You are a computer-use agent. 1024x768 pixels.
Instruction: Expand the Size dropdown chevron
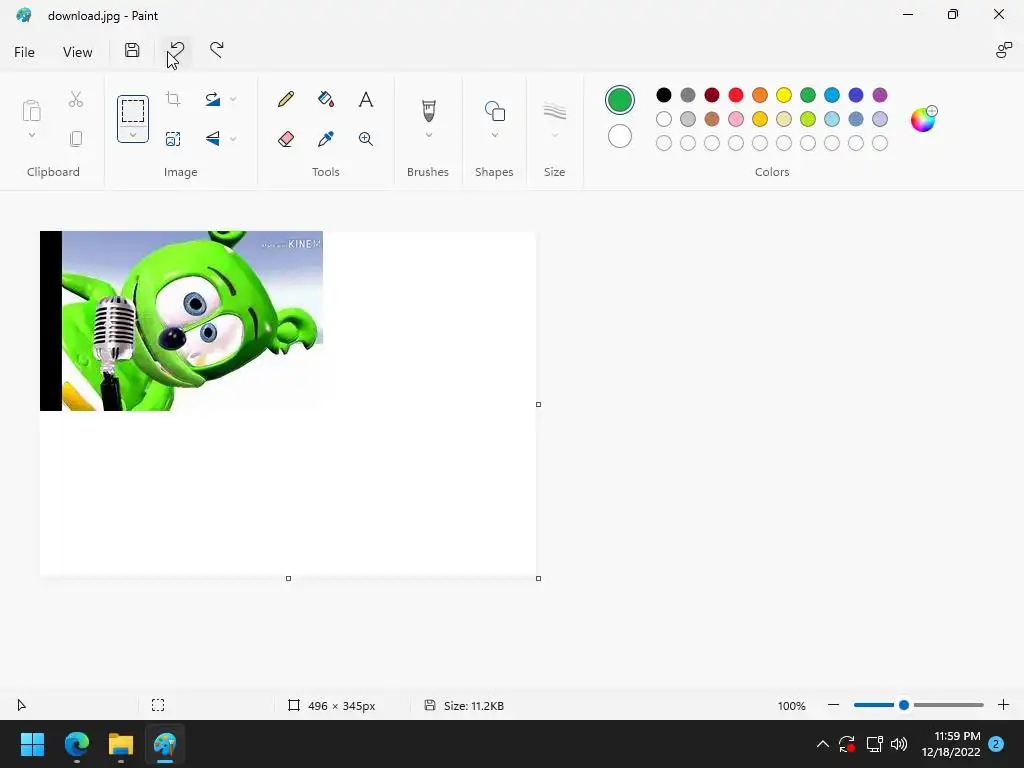pos(554,135)
